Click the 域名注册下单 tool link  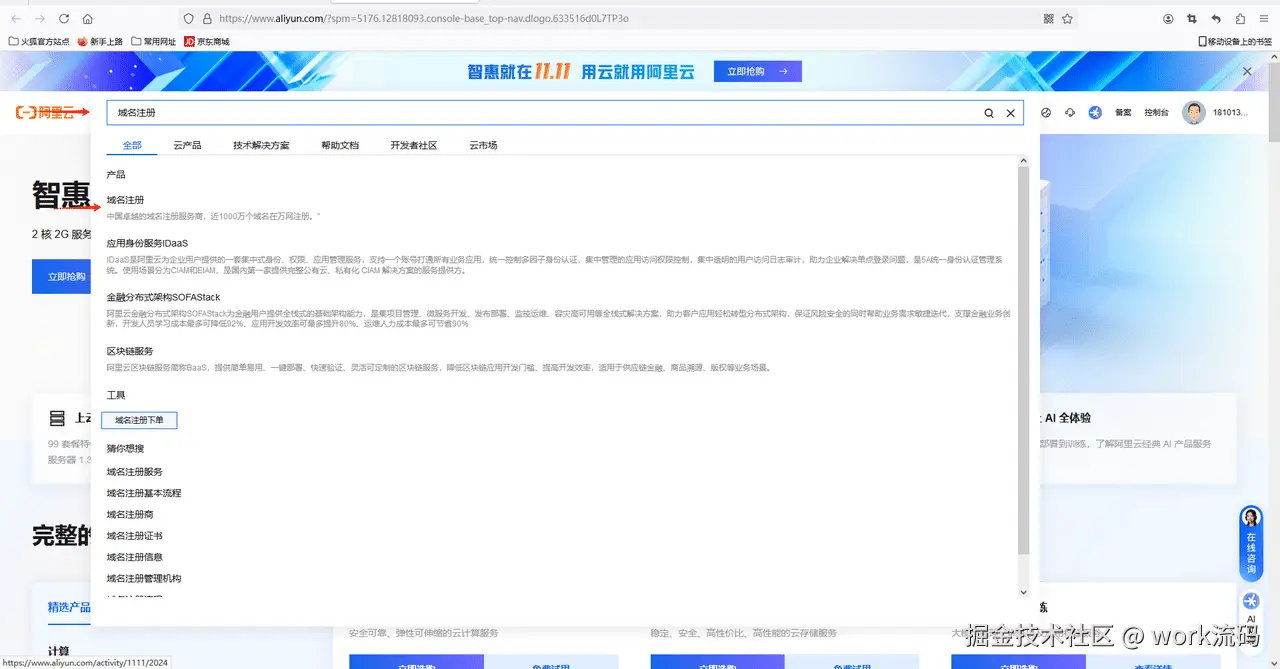point(140,420)
